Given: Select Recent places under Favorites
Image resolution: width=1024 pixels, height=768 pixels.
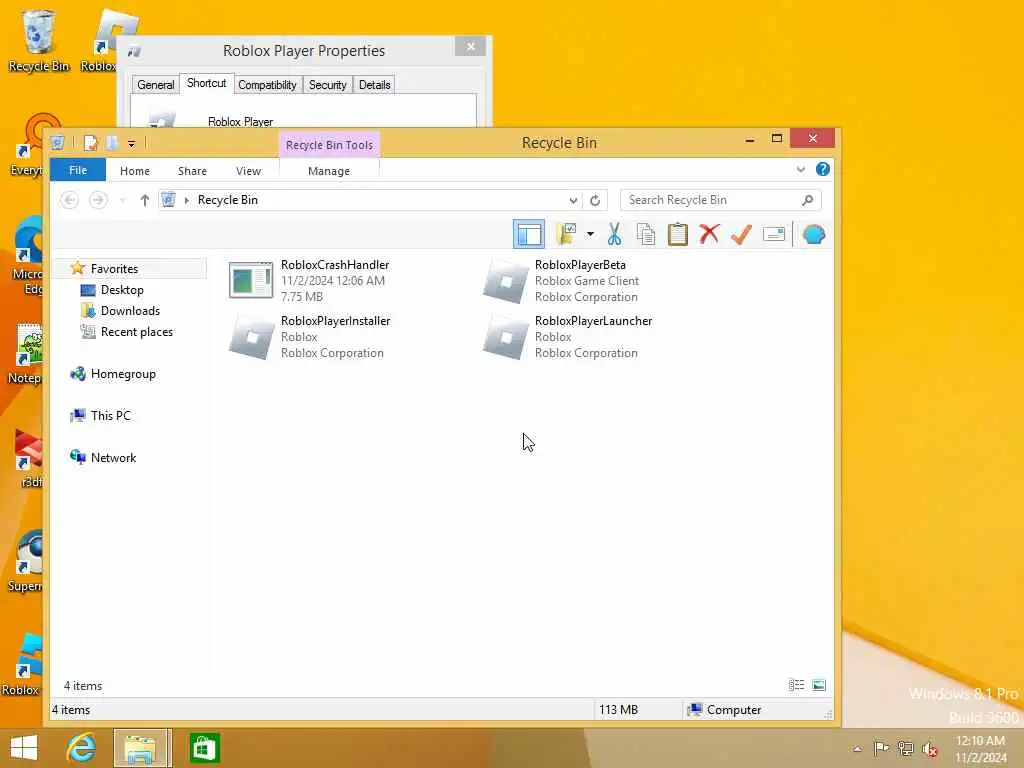Looking at the screenshot, I should (136, 332).
